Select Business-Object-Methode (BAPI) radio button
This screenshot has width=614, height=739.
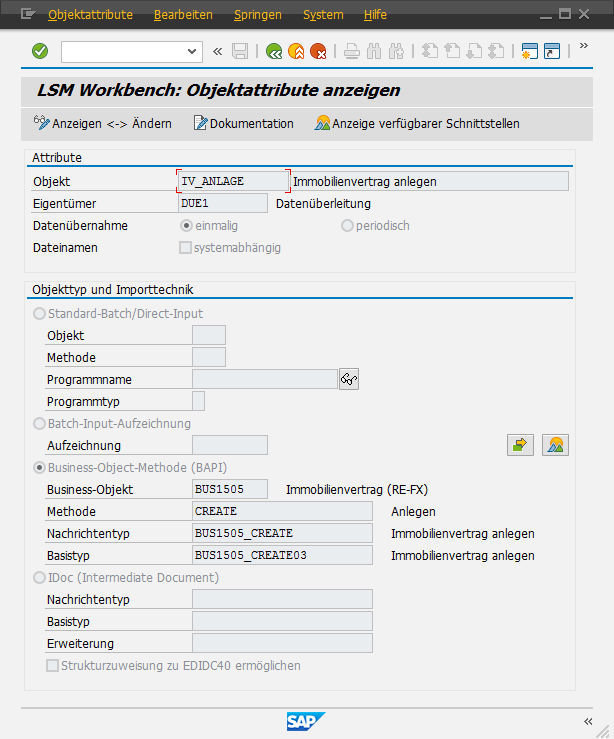click(39, 468)
